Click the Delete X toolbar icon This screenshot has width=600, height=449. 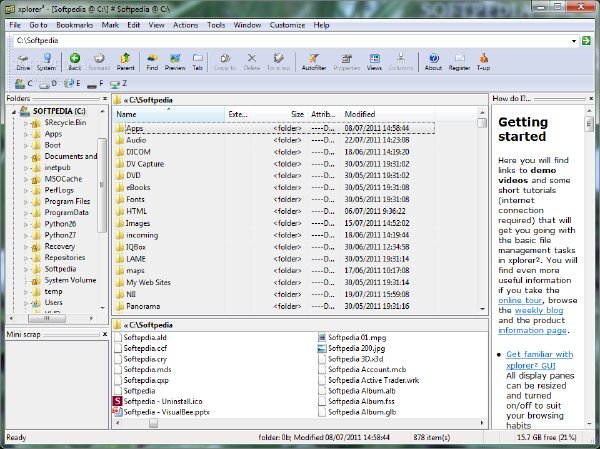252,62
